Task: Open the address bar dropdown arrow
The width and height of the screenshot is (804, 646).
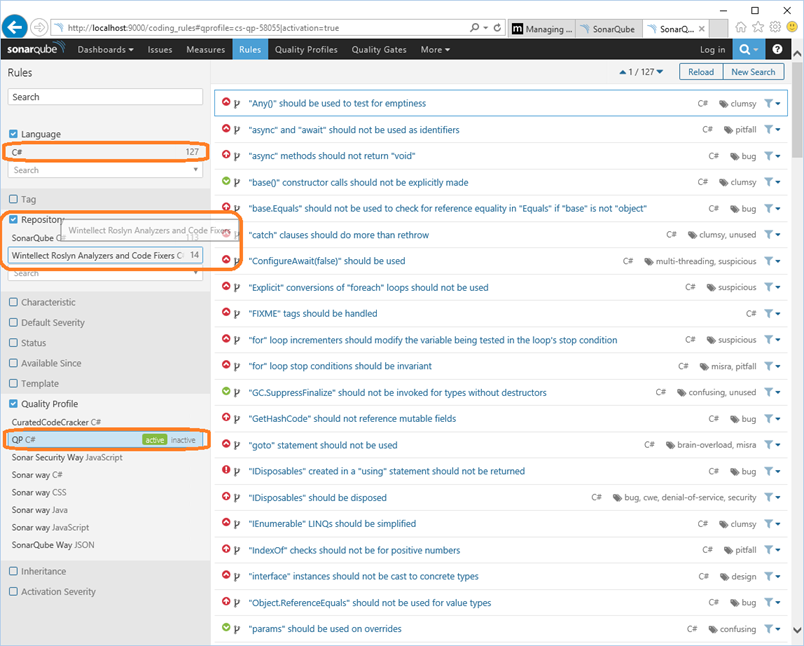Action: pyautogui.click(x=486, y=28)
